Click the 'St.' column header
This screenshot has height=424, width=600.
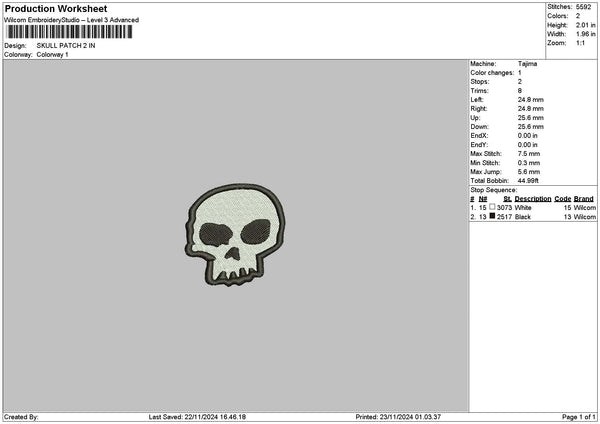click(x=507, y=199)
